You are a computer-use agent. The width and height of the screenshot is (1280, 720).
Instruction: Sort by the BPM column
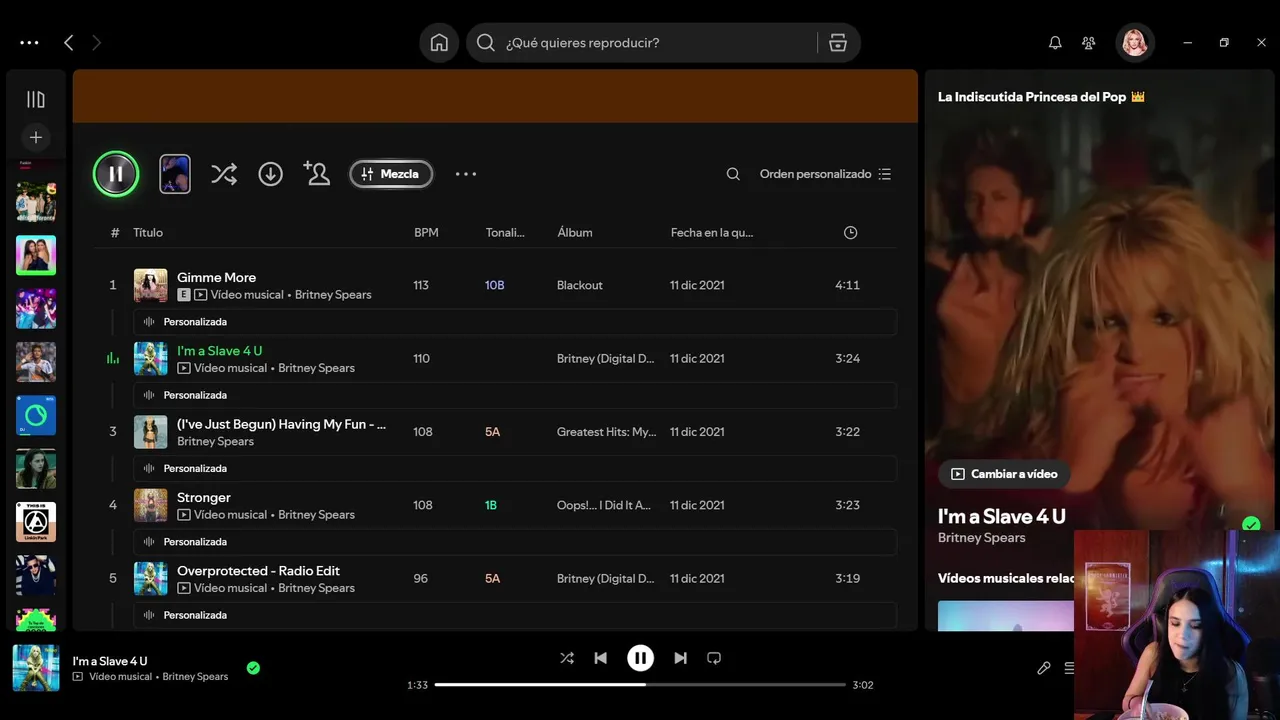pyautogui.click(x=426, y=232)
